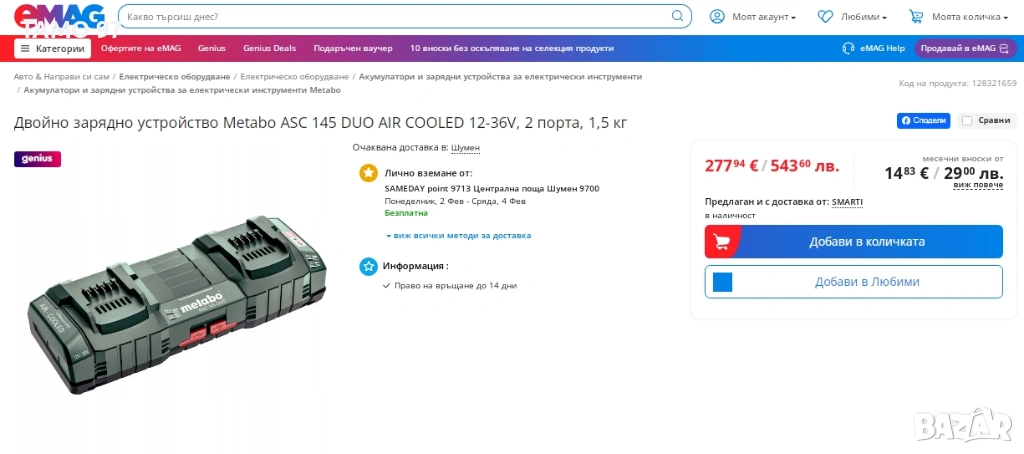Click the genius badge
Image resolution: width=1024 pixels, height=454 pixels.
tap(37, 159)
